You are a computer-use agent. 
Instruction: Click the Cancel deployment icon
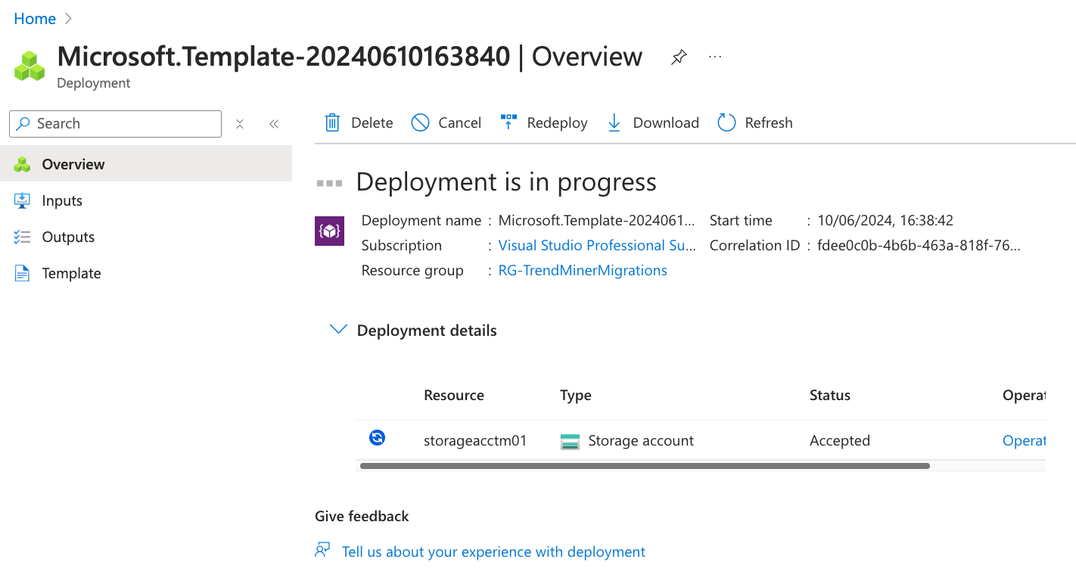pyautogui.click(x=421, y=123)
